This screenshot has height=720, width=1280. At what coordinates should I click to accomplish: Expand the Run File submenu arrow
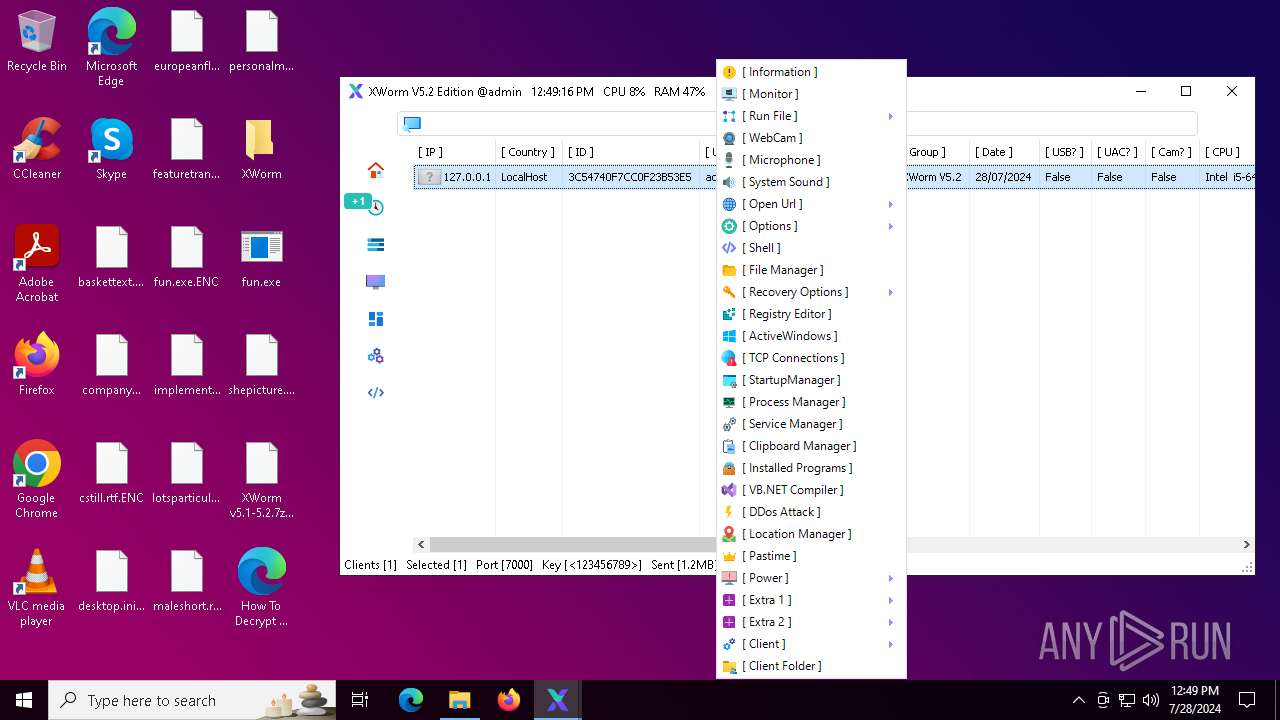(x=890, y=116)
